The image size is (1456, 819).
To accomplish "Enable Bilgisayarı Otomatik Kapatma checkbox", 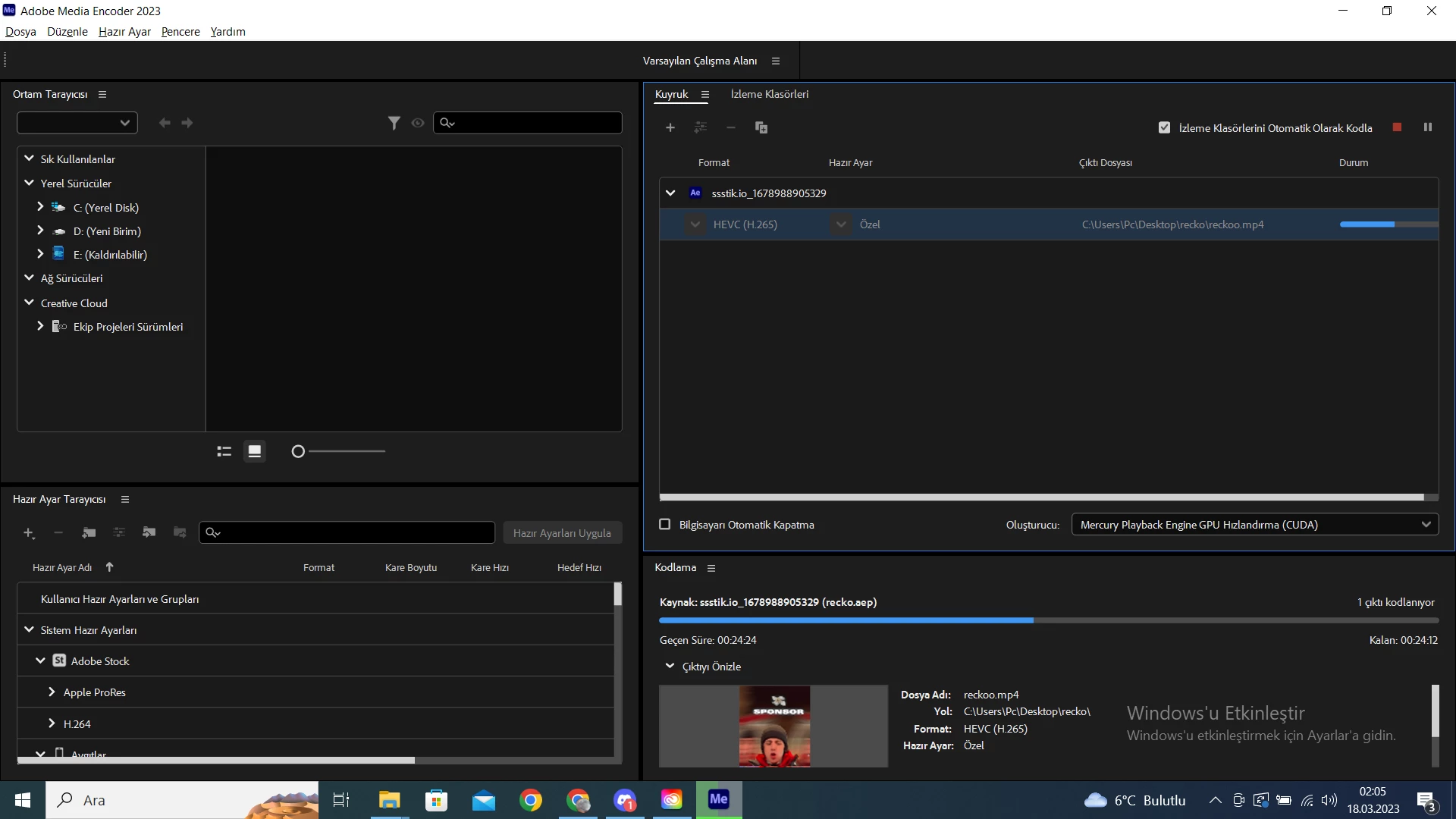I will pyautogui.click(x=665, y=524).
